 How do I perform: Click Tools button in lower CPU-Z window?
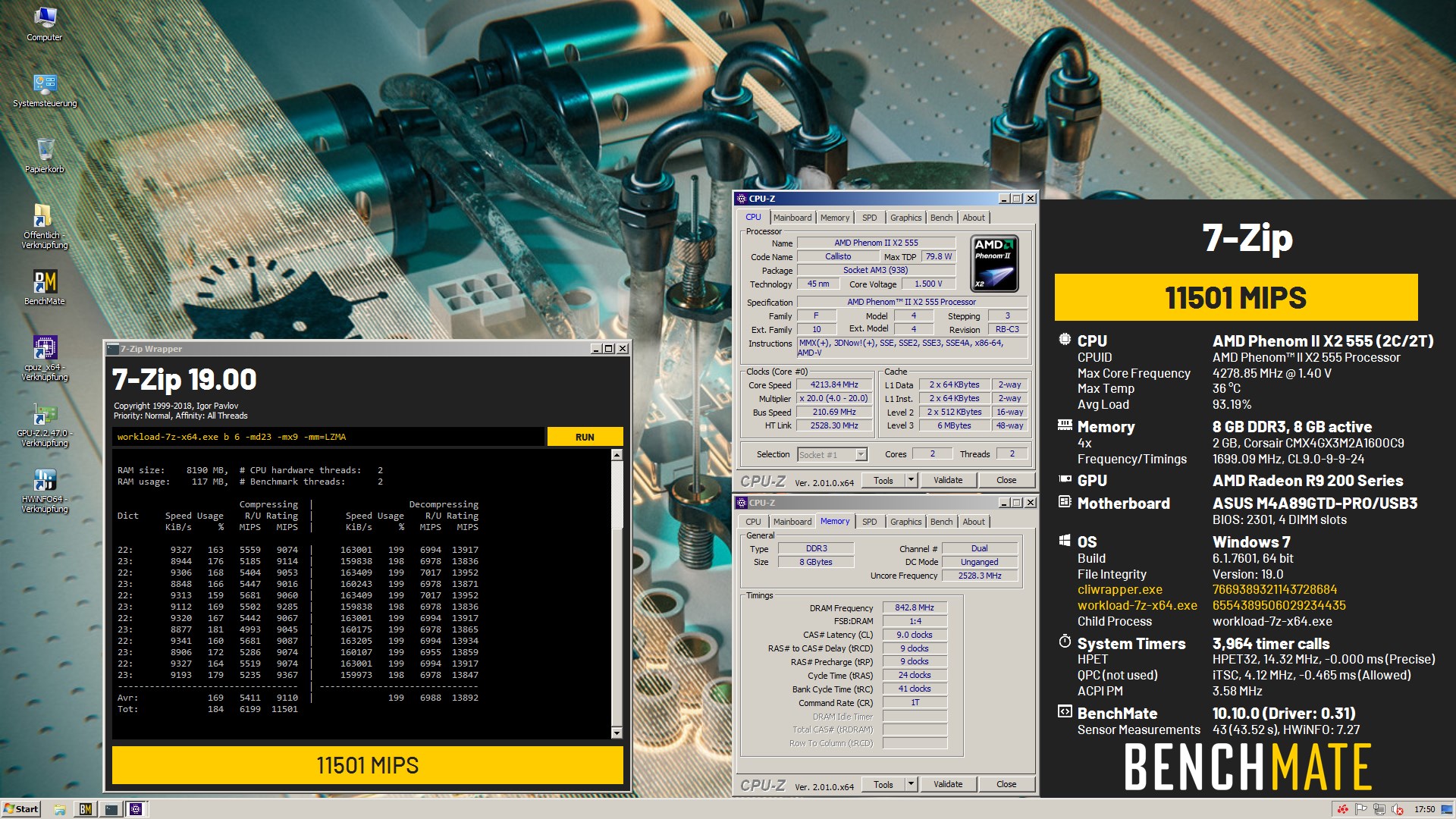coord(883,784)
